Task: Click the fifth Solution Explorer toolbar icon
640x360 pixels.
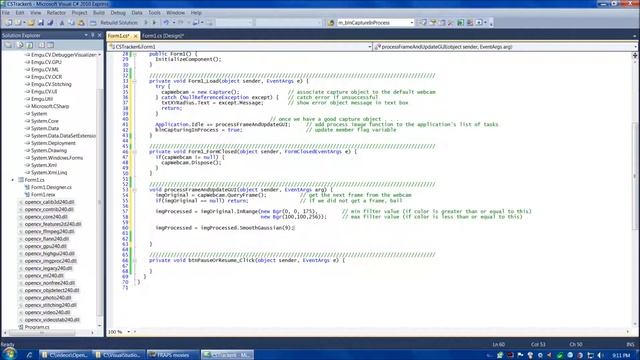Action: pos(51,45)
